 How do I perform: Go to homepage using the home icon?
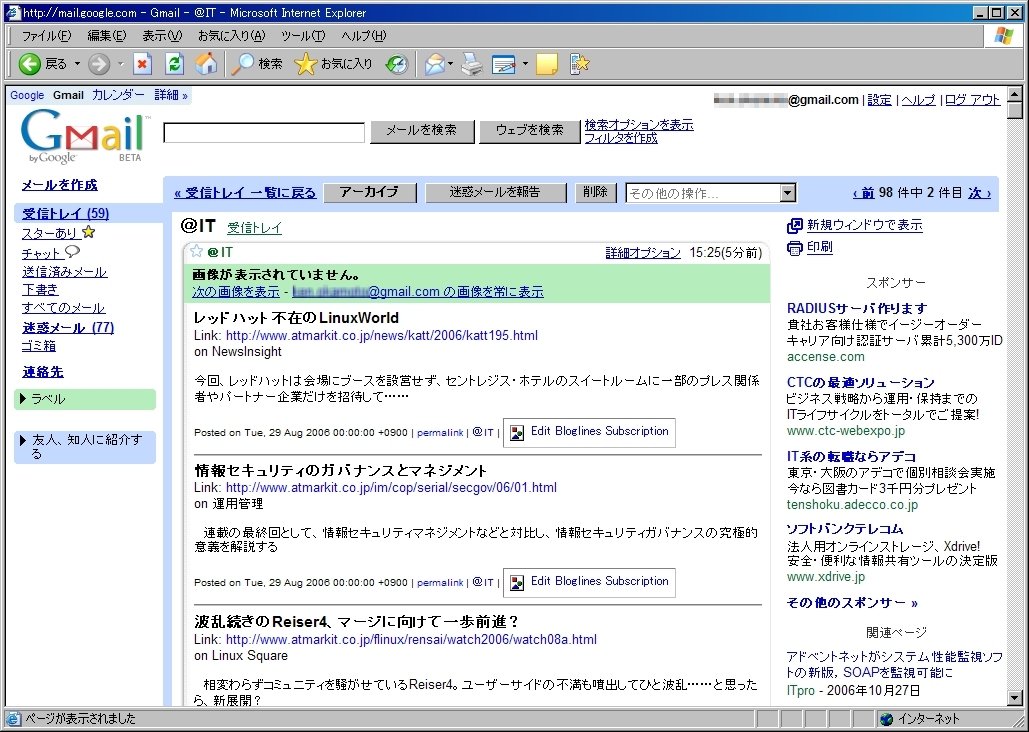point(207,64)
